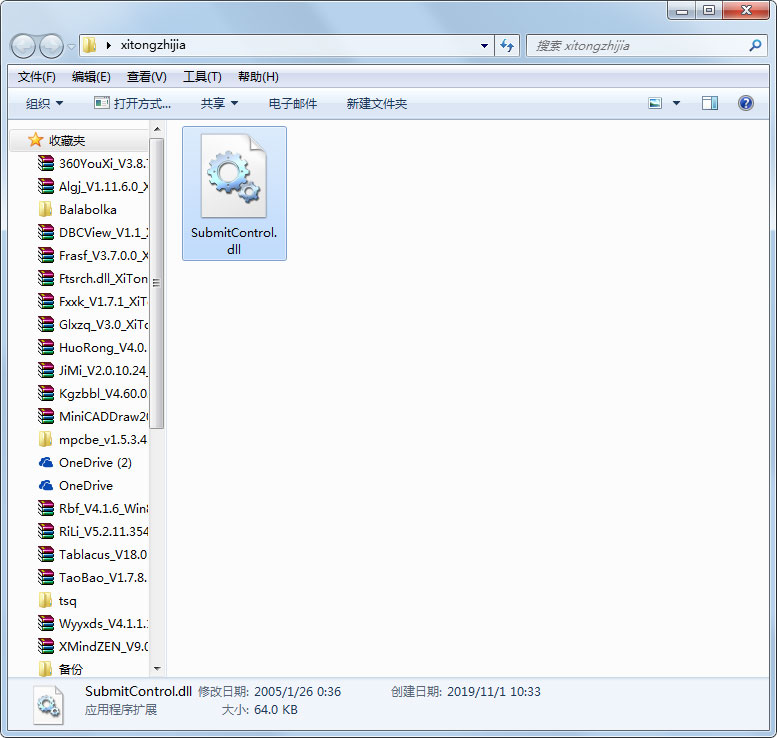777x738 pixels.
Task: Click the Tablacus_V18.0 archive icon
Action: click(46, 555)
